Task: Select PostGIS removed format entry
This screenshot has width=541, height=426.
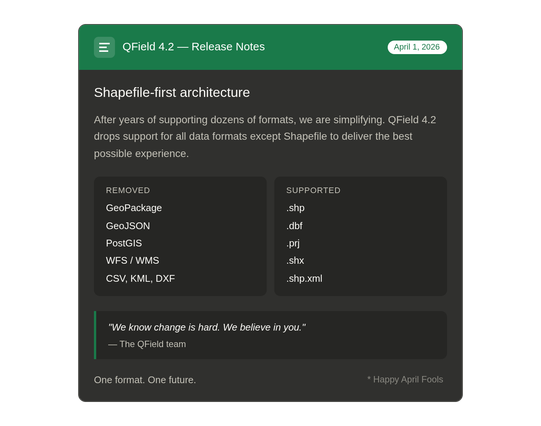Action: (124, 243)
